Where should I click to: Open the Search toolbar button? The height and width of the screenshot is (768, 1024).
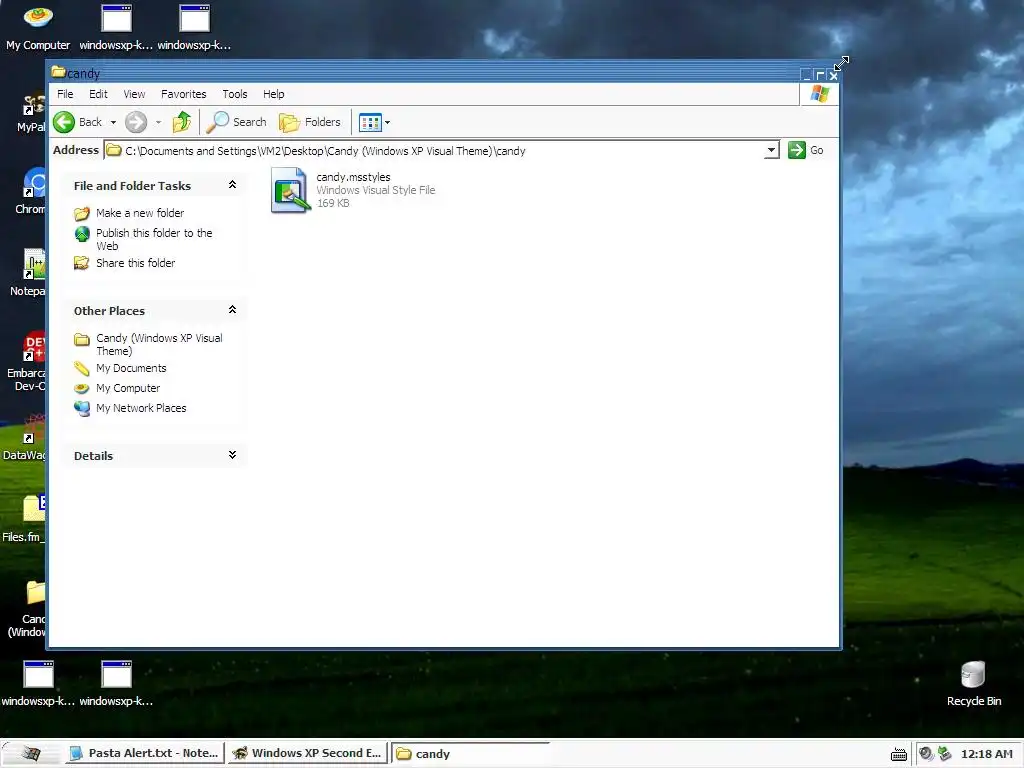point(236,122)
